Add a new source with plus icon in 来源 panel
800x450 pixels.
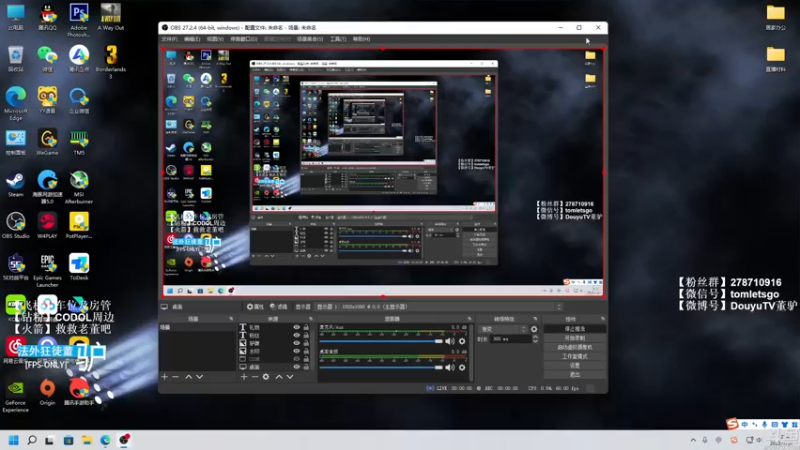(244, 377)
